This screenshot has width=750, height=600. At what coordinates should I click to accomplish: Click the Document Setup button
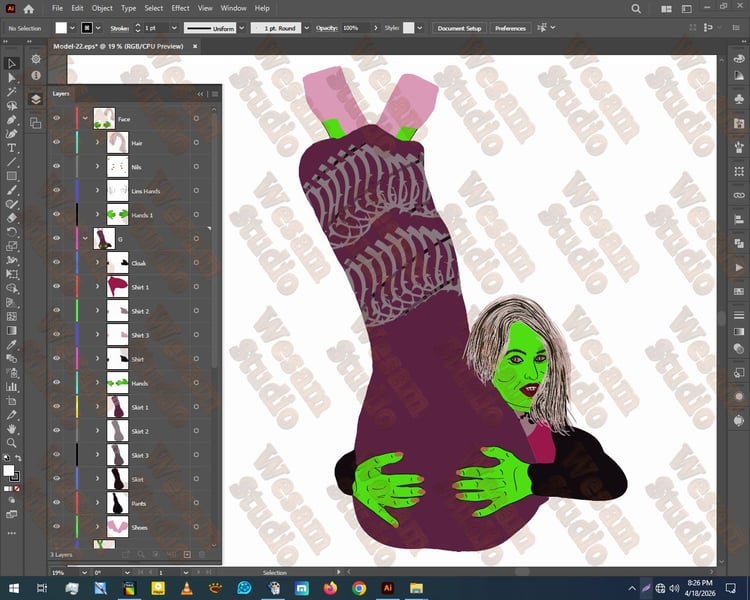pyautogui.click(x=459, y=28)
